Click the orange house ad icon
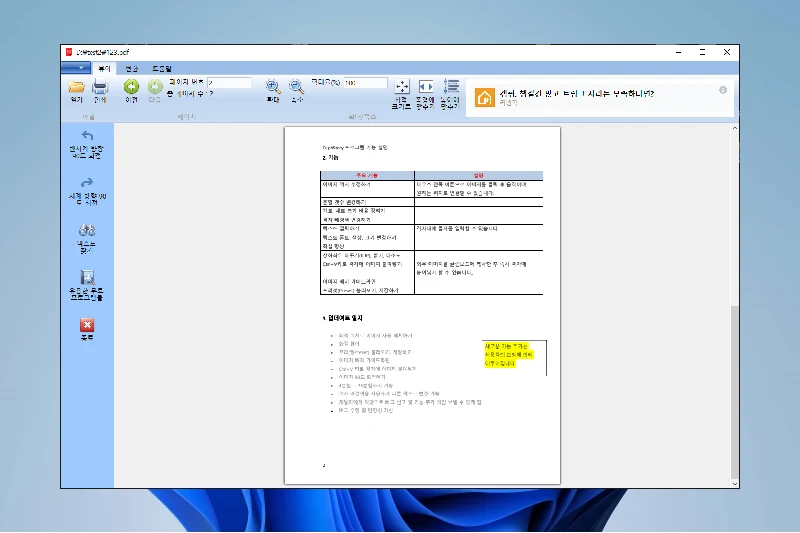 [485, 97]
